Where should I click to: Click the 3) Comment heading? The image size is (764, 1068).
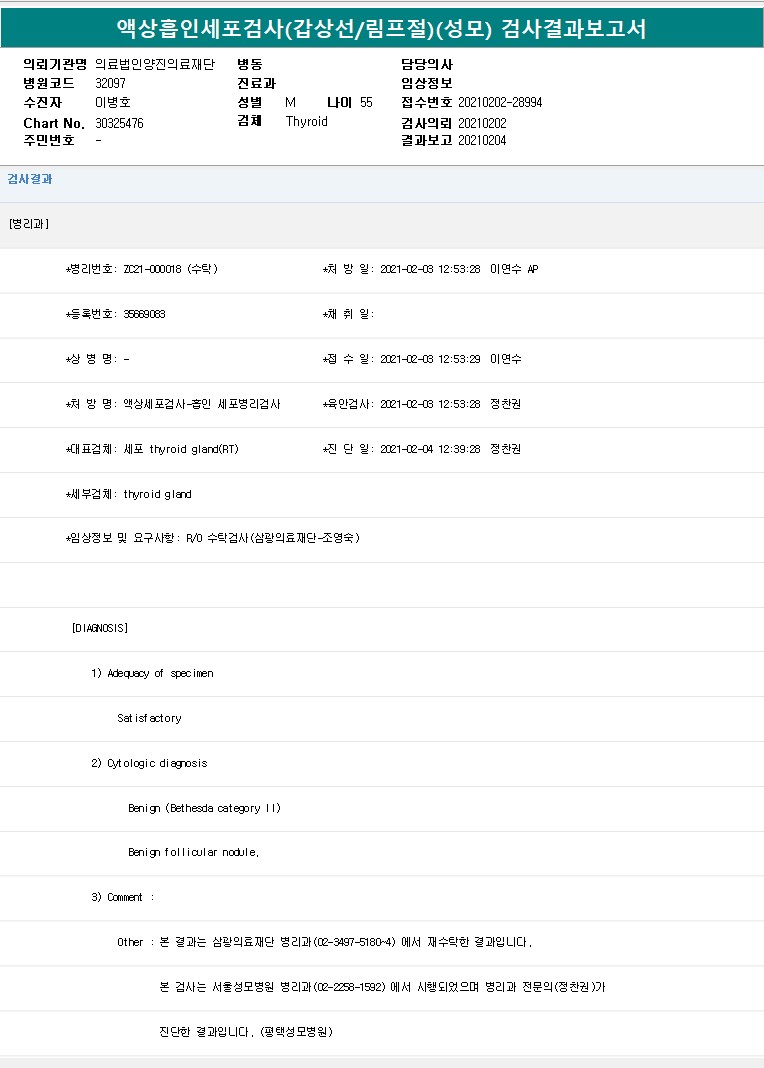[123, 897]
